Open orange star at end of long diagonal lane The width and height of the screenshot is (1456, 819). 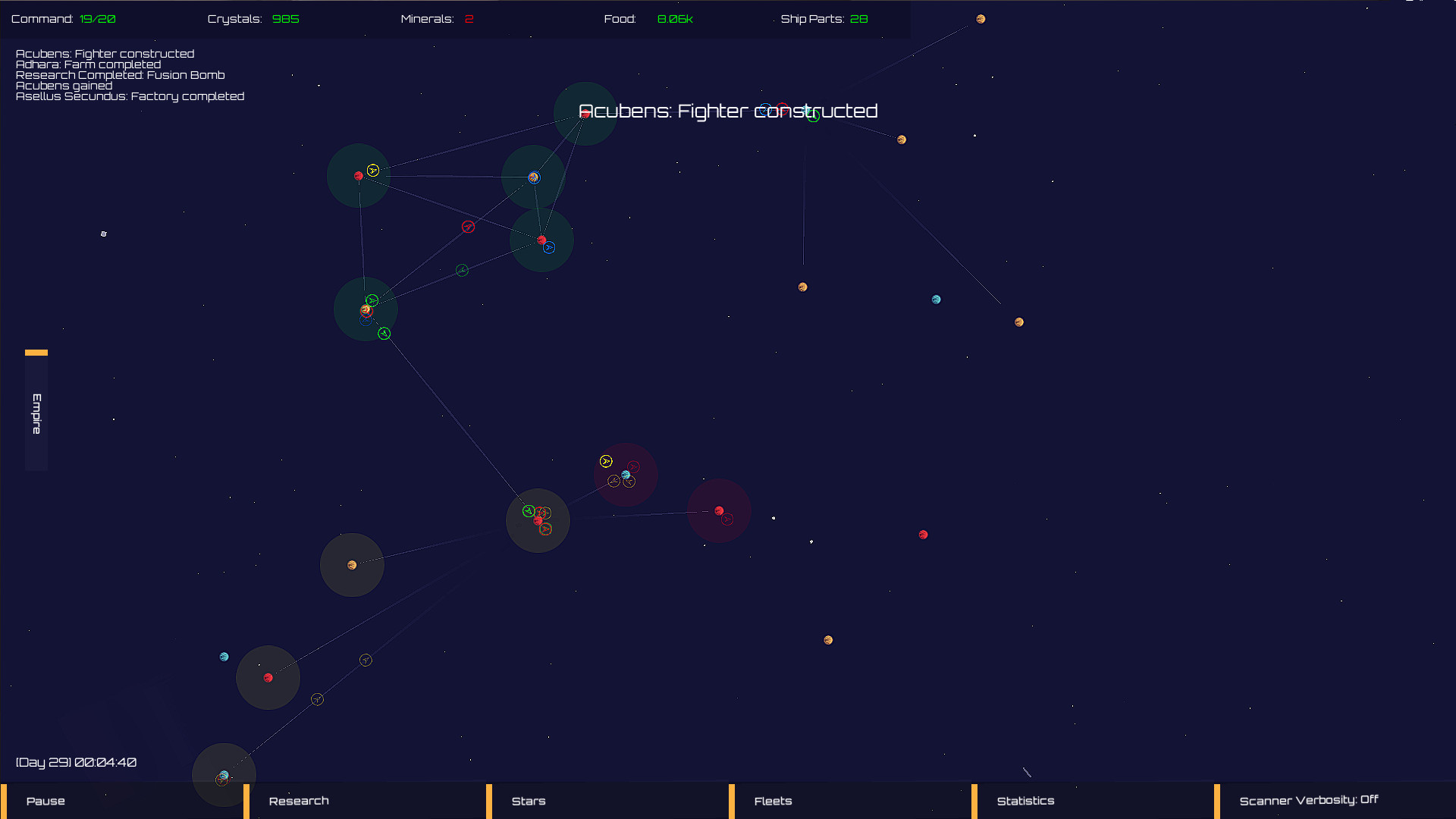(1019, 322)
